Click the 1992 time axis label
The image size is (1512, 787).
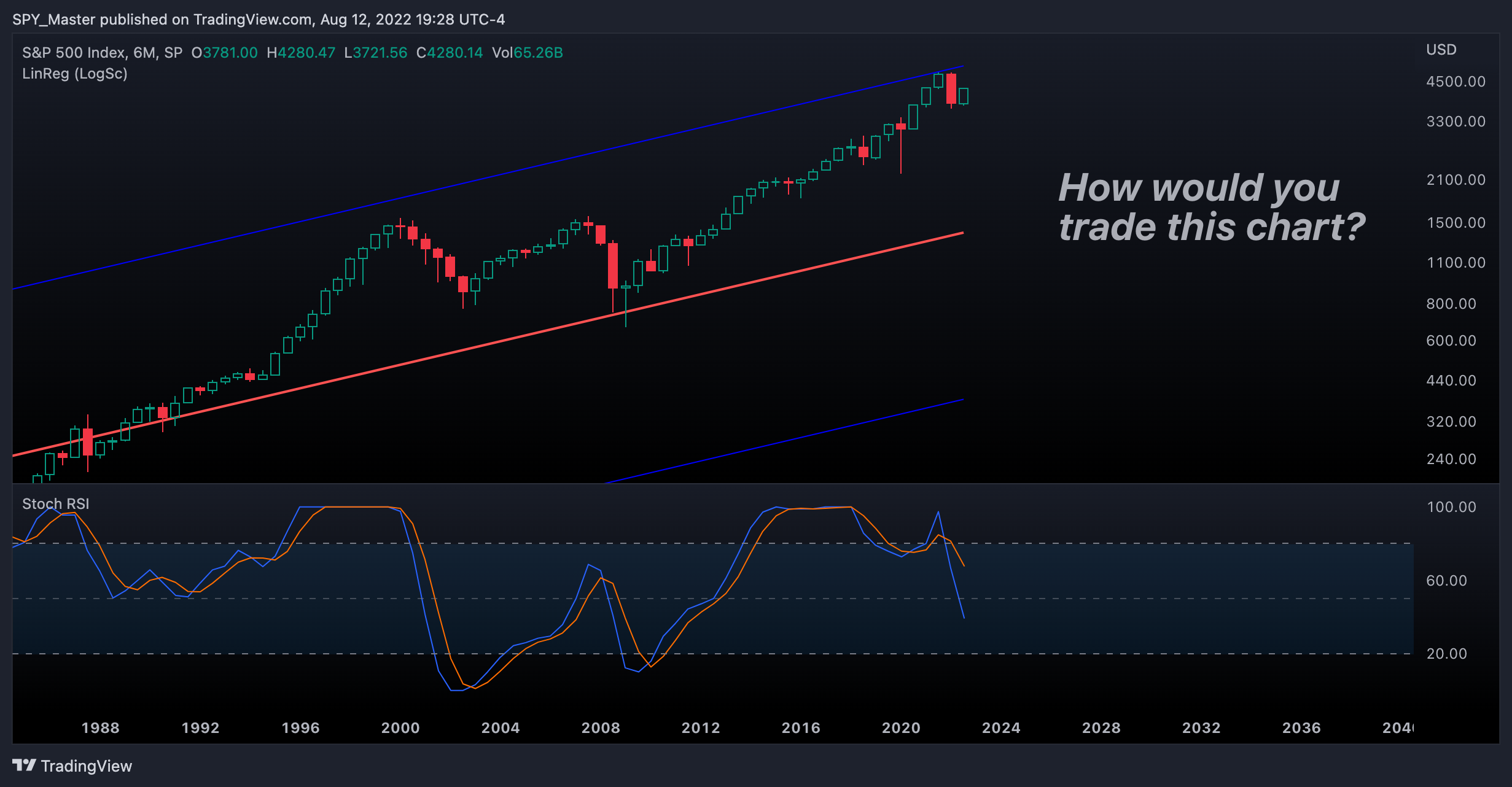coord(201,728)
